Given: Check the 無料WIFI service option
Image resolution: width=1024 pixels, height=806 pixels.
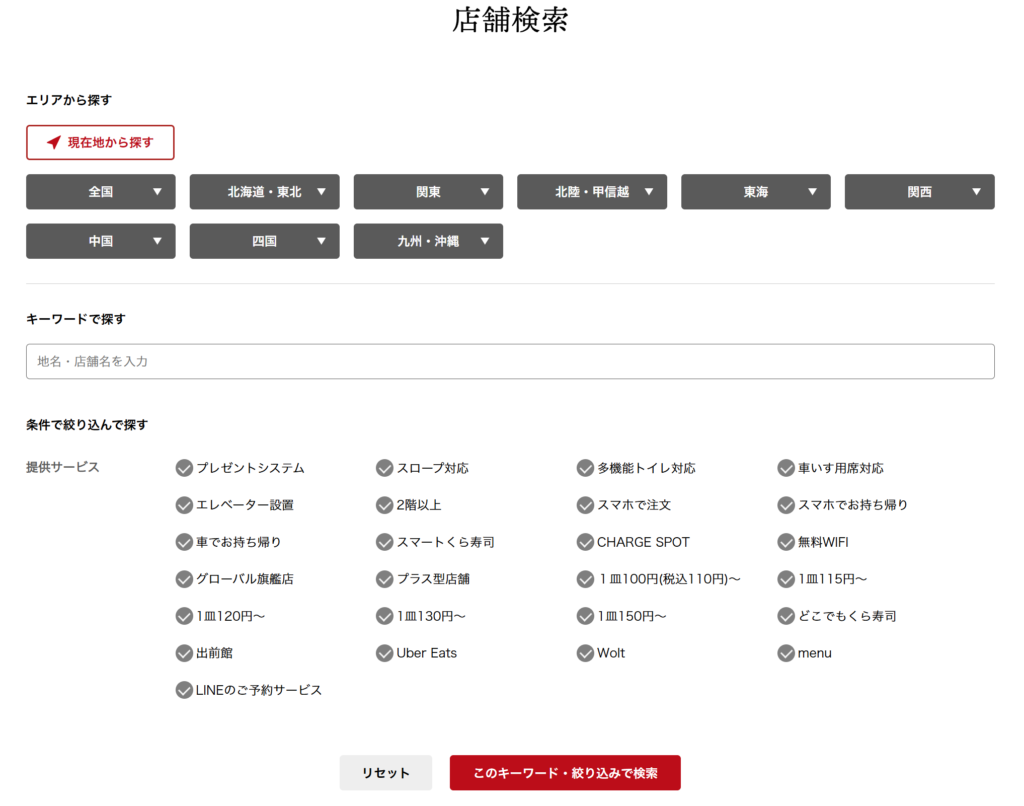Looking at the screenshot, I should pos(786,542).
